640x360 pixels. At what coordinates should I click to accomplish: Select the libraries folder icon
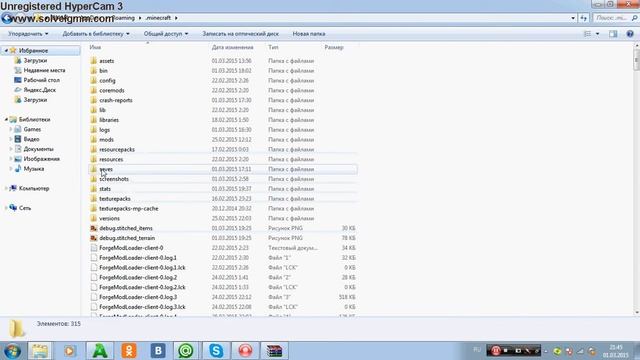tap(93, 120)
